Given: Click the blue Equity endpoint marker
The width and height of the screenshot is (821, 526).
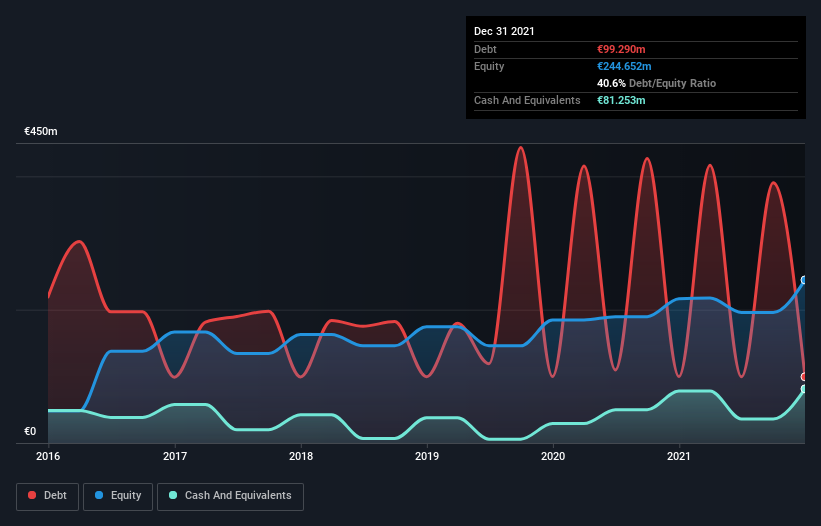Looking at the screenshot, I should pos(804,280).
